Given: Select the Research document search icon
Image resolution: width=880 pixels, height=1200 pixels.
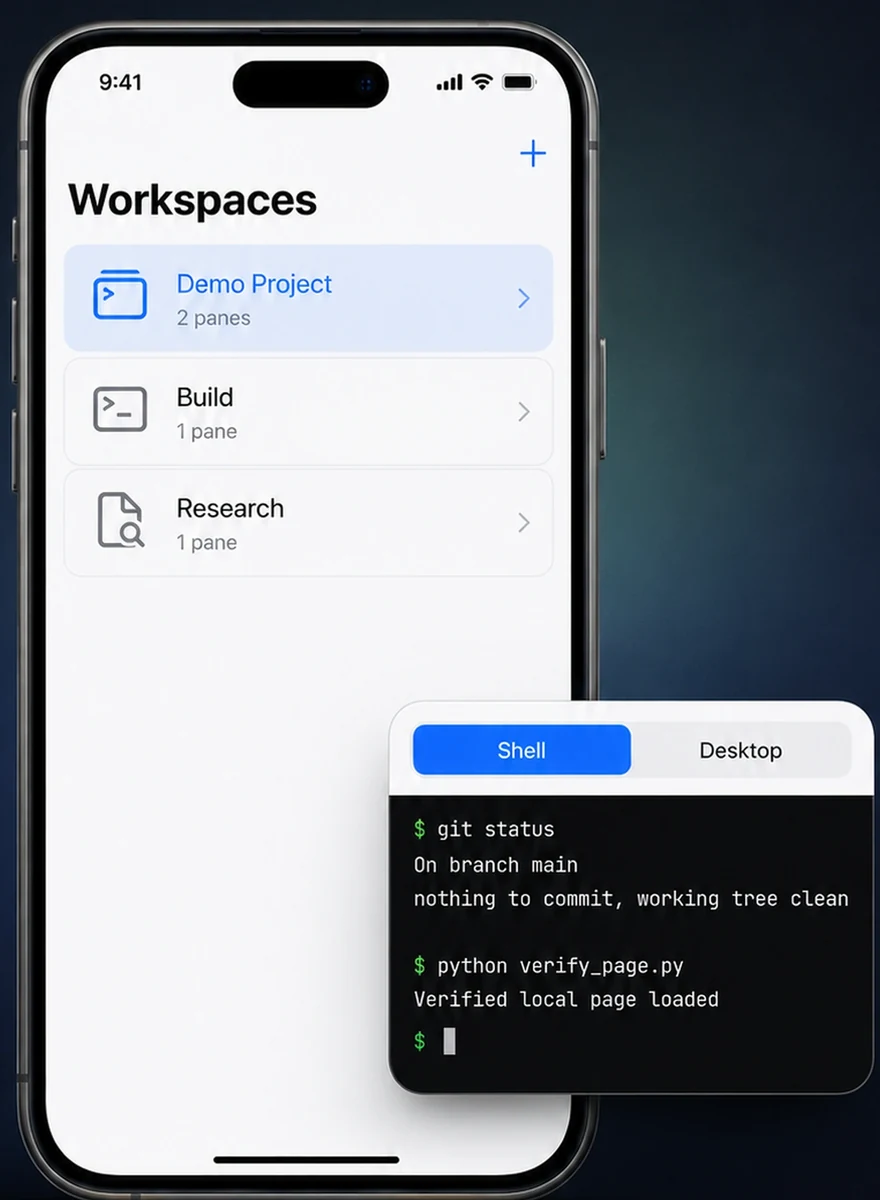Looking at the screenshot, I should tap(121, 520).
